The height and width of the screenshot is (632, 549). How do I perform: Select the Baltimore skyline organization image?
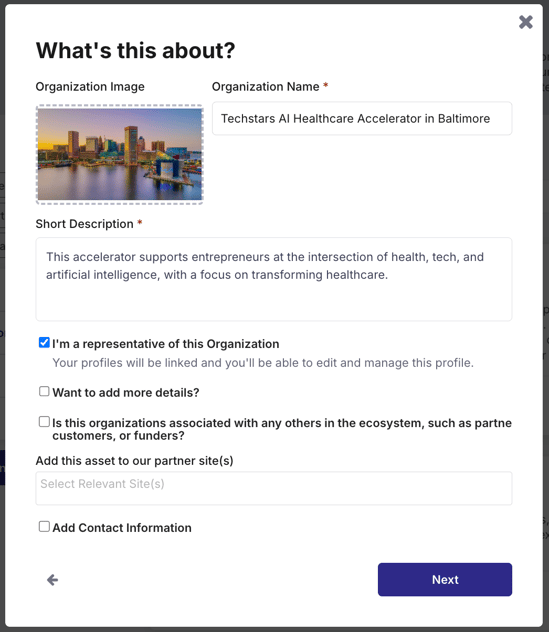[120, 154]
